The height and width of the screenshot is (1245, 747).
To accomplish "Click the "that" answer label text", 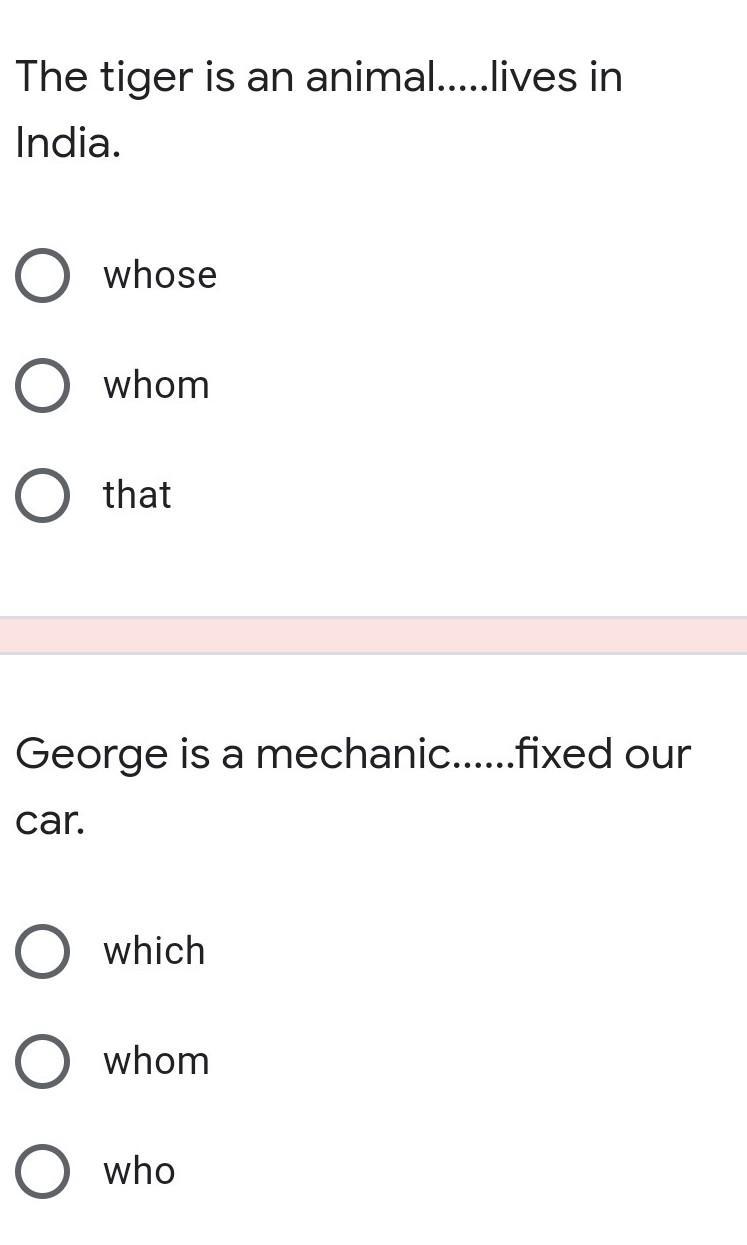I will pyautogui.click(x=137, y=495).
